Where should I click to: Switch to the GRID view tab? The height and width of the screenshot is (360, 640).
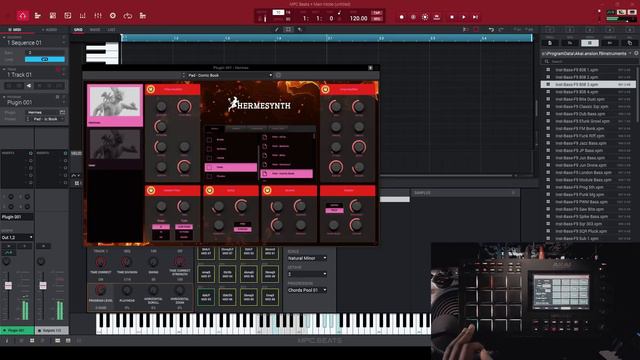coord(78,30)
